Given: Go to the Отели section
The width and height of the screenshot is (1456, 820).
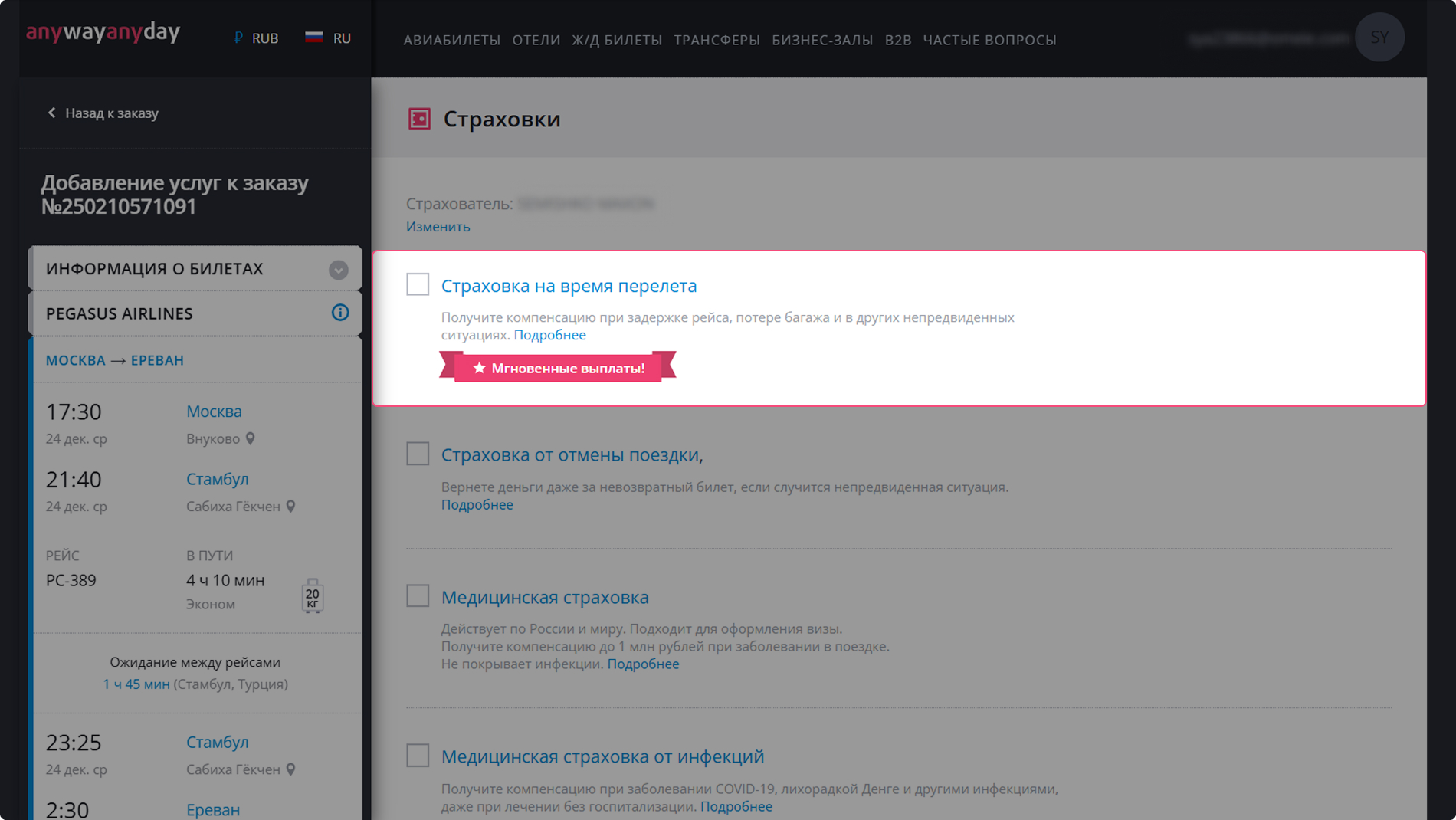Looking at the screenshot, I should click(536, 40).
